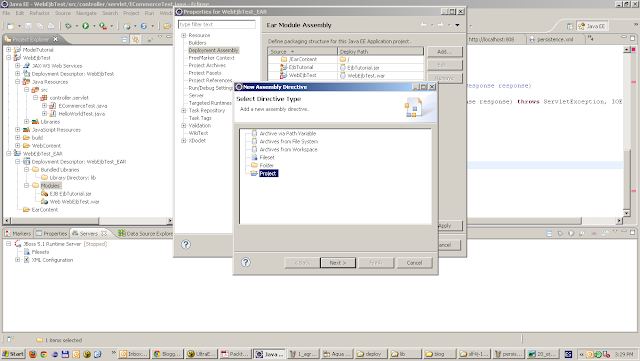This screenshot has width=640, height=361.
Task: Click into the filter text field in Properties
Action: pos(217,25)
